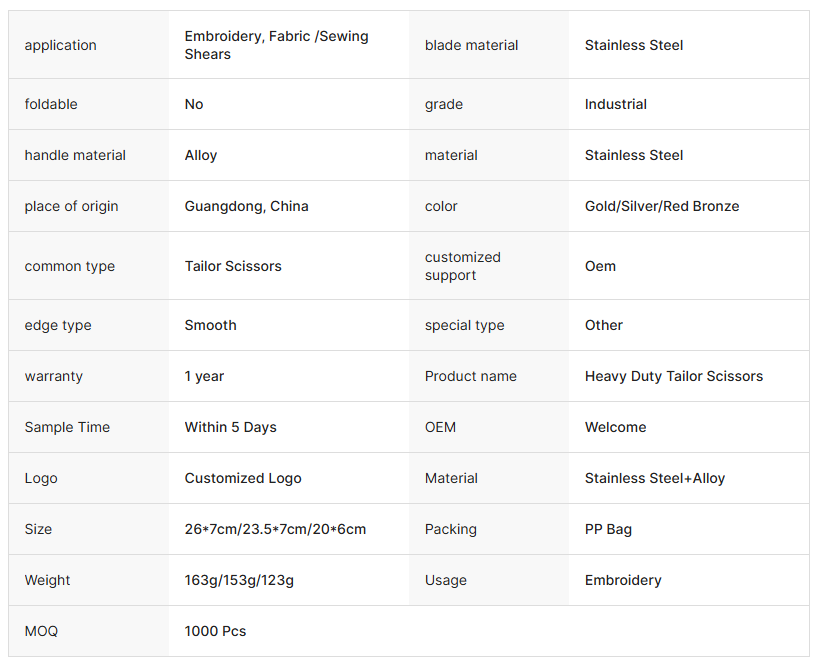Click 'Guangdong, China' origin value
Viewport: 822px width, 665px height.
pos(246,206)
